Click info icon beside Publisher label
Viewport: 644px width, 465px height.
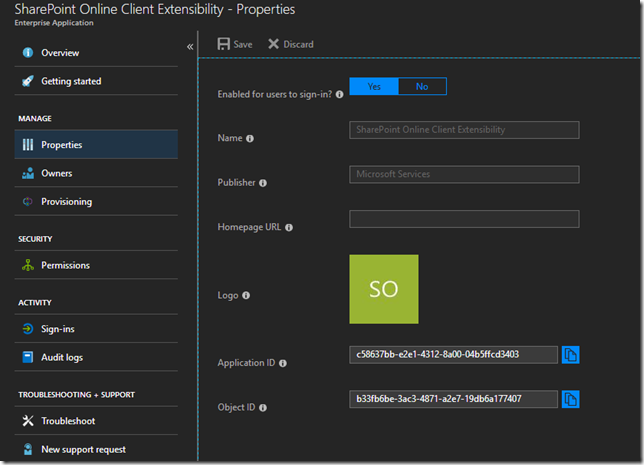tap(263, 183)
